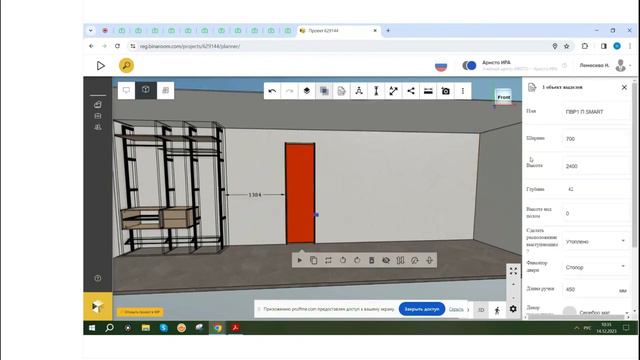Click the horizontal bars section icon
The height and width of the screenshot is (360, 640).
[x=428, y=91]
